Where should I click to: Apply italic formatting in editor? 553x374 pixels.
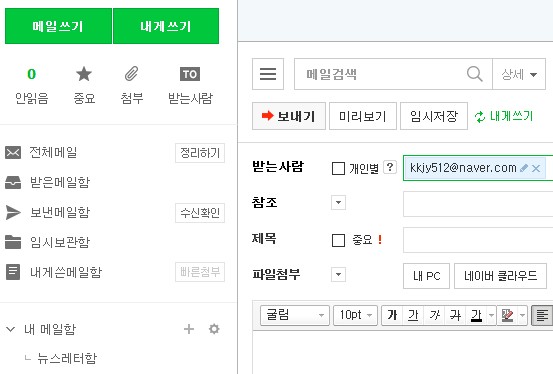point(434,315)
